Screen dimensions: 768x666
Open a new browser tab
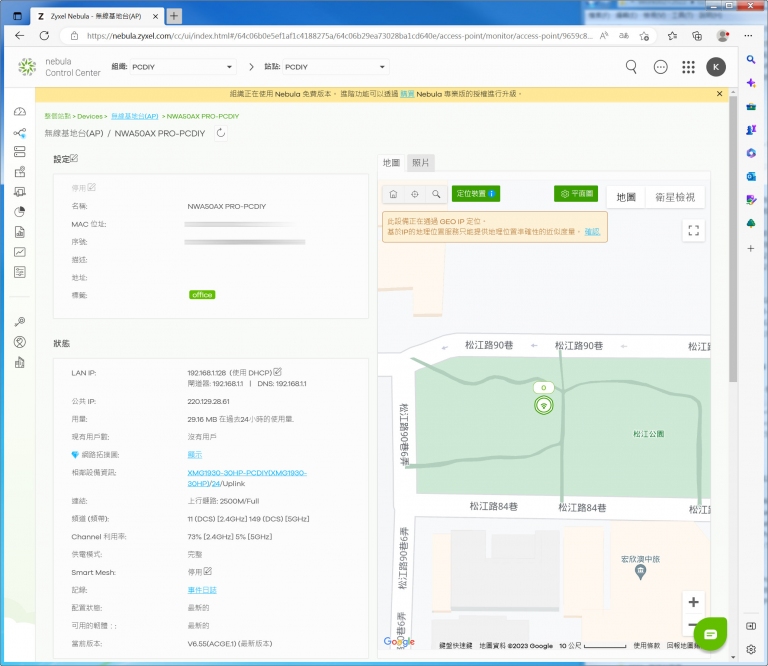click(174, 16)
